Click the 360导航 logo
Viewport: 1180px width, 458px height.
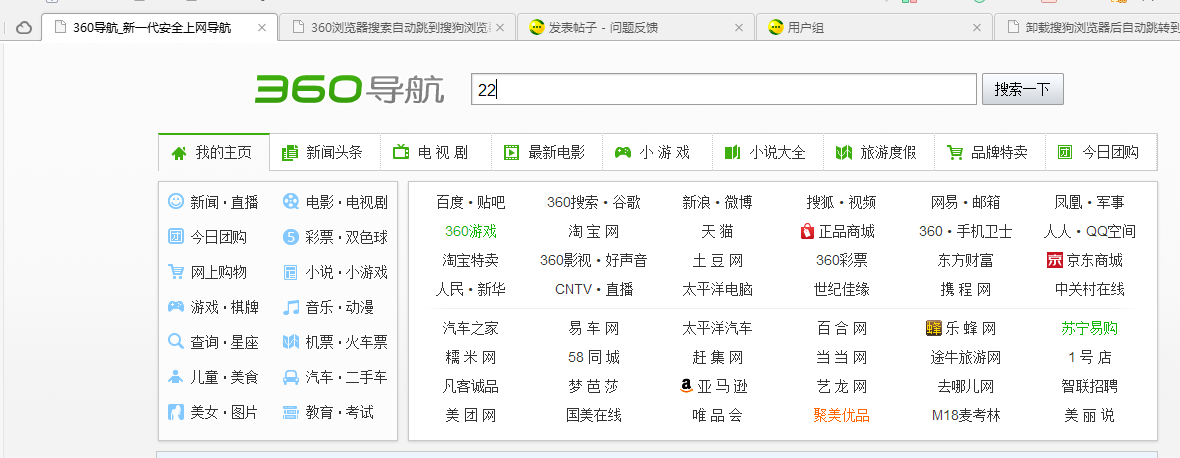pos(349,89)
